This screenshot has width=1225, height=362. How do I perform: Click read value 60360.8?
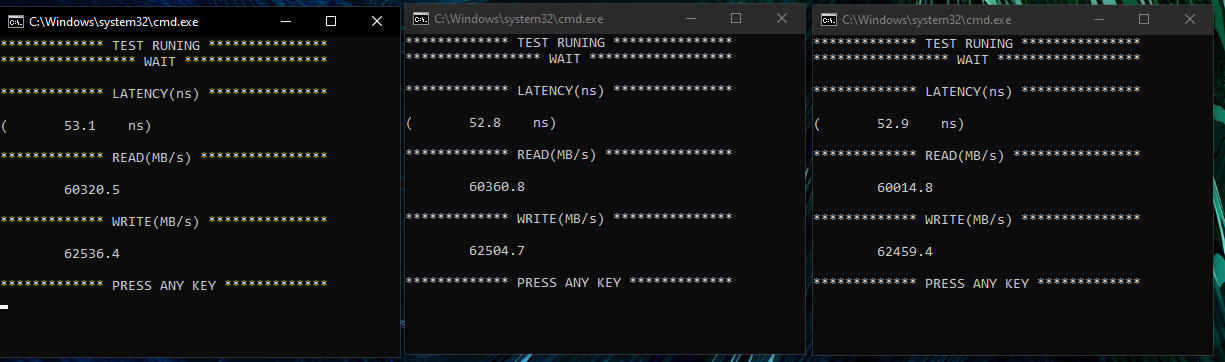(x=497, y=187)
